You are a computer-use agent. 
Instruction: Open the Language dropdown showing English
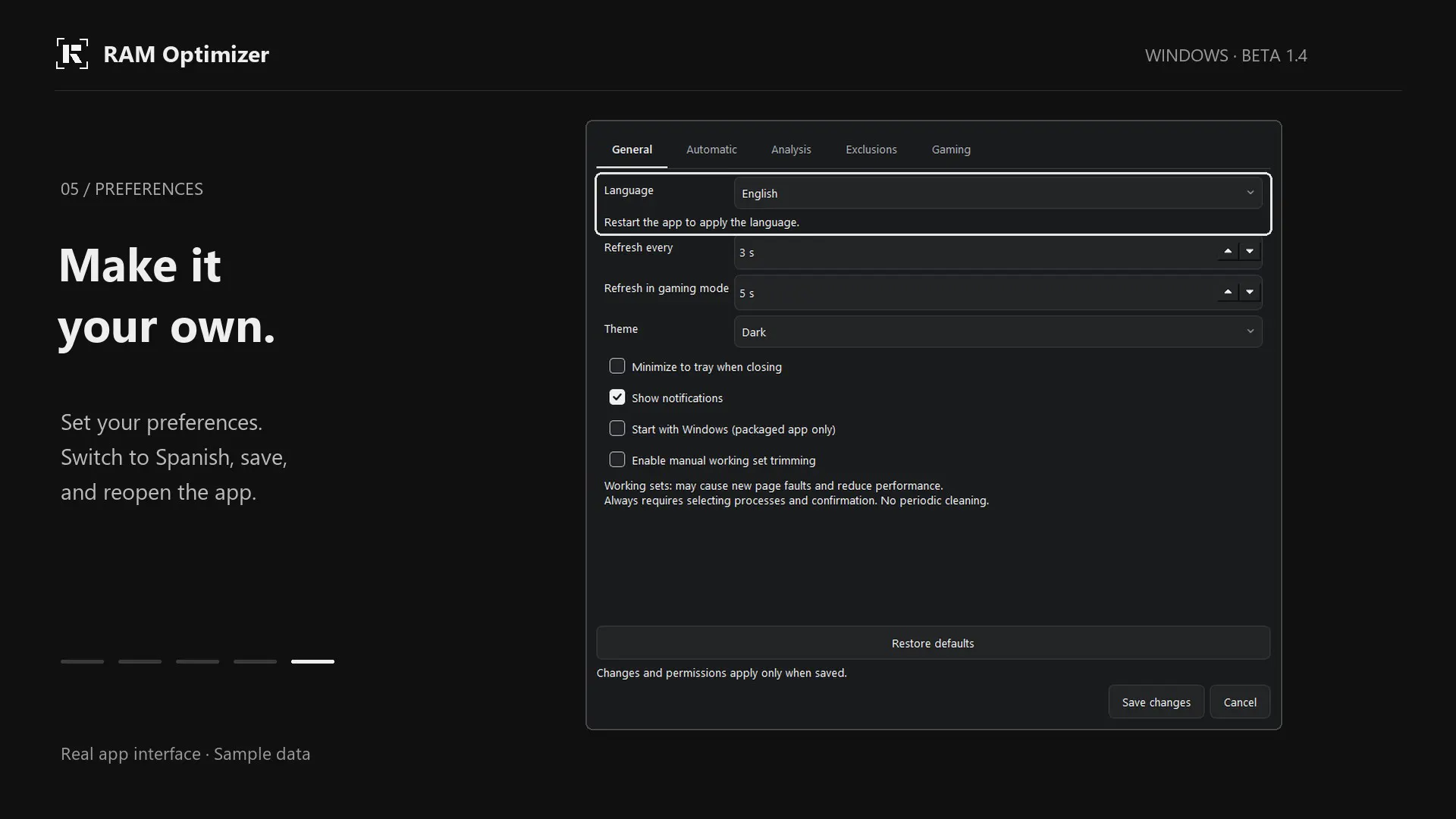tap(998, 193)
